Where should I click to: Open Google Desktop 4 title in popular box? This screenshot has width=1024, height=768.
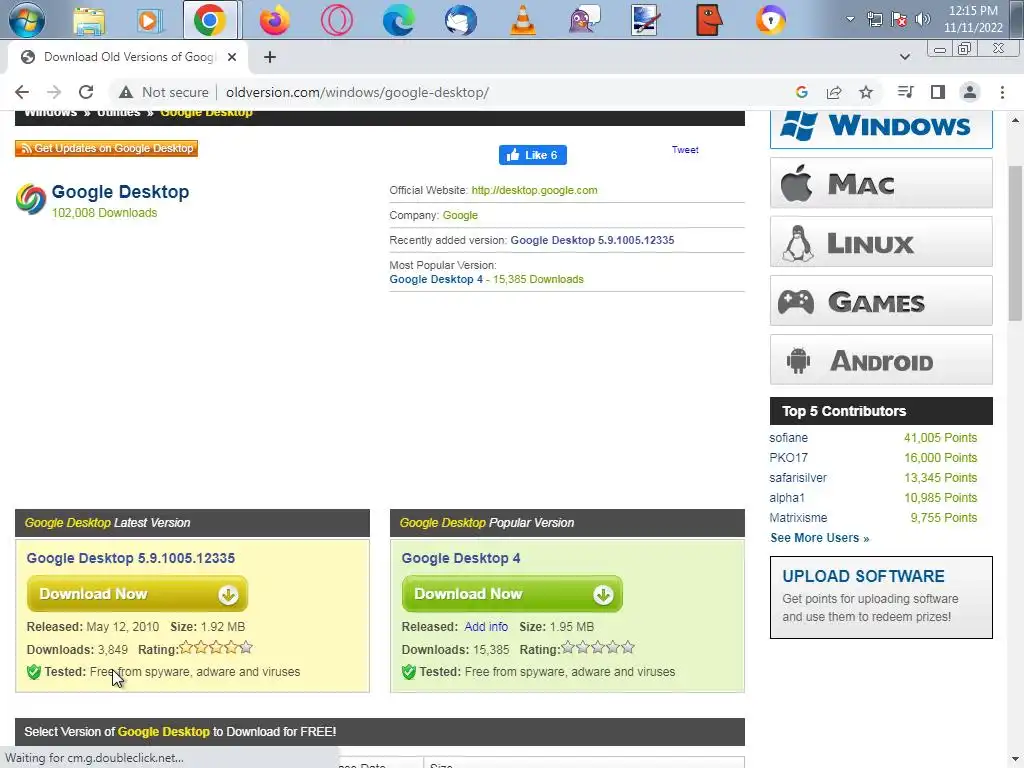tap(461, 558)
